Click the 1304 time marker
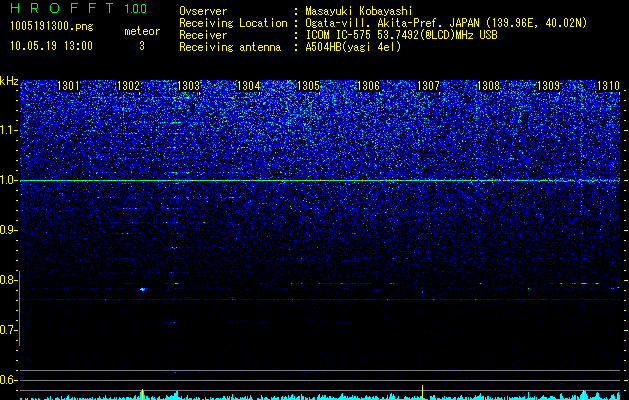Image resolution: width=629 pixels, height=400 pixels. [248, 86]
